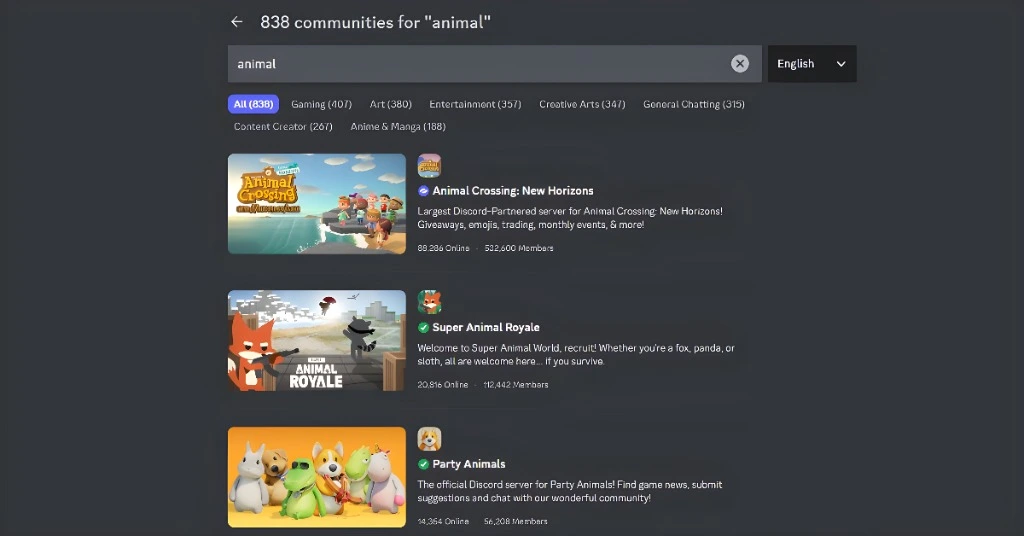Select Creative Arts (347) filter

tap(582, 104)
